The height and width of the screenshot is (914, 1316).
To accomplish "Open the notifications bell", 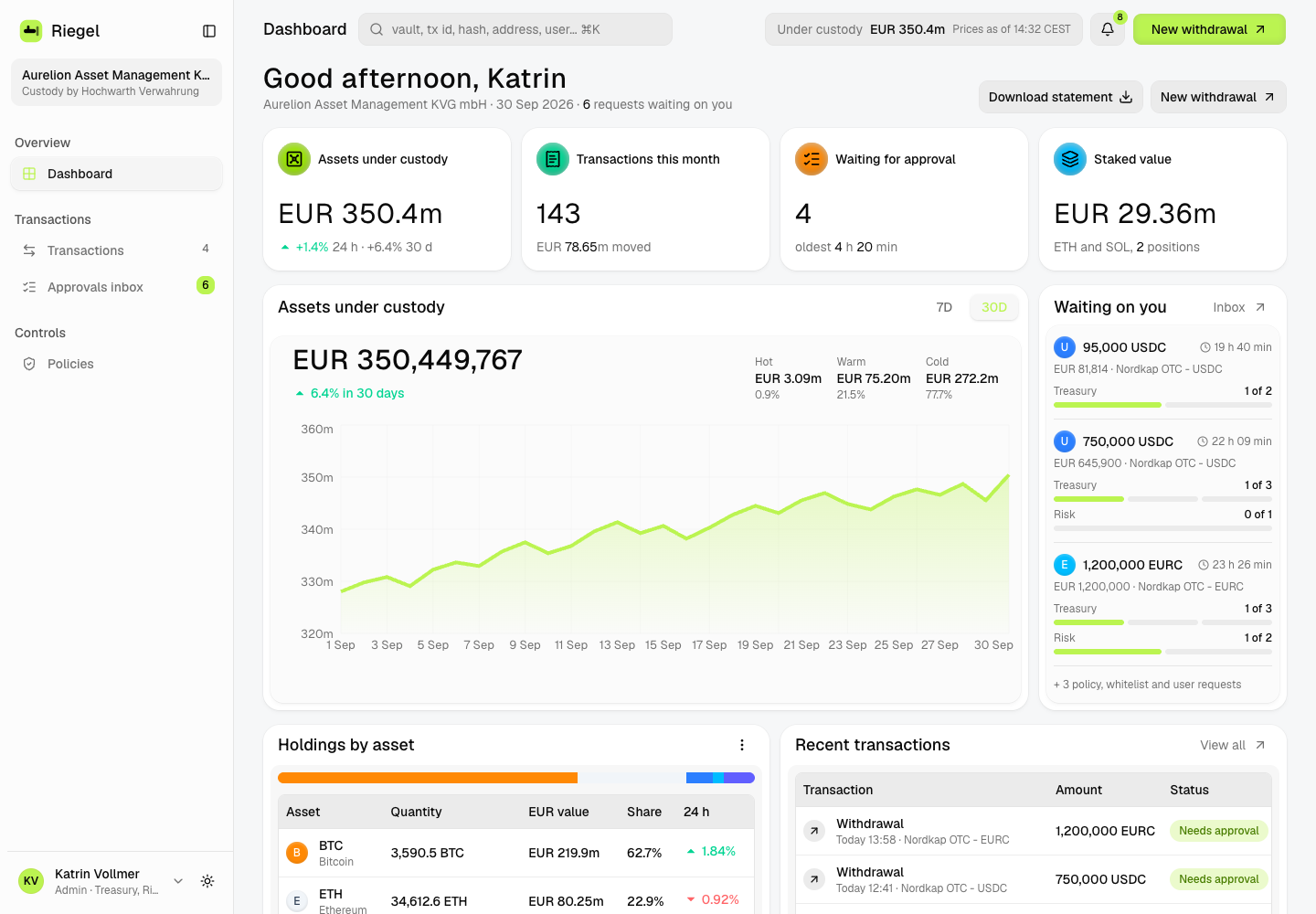I will point(1107,29).
